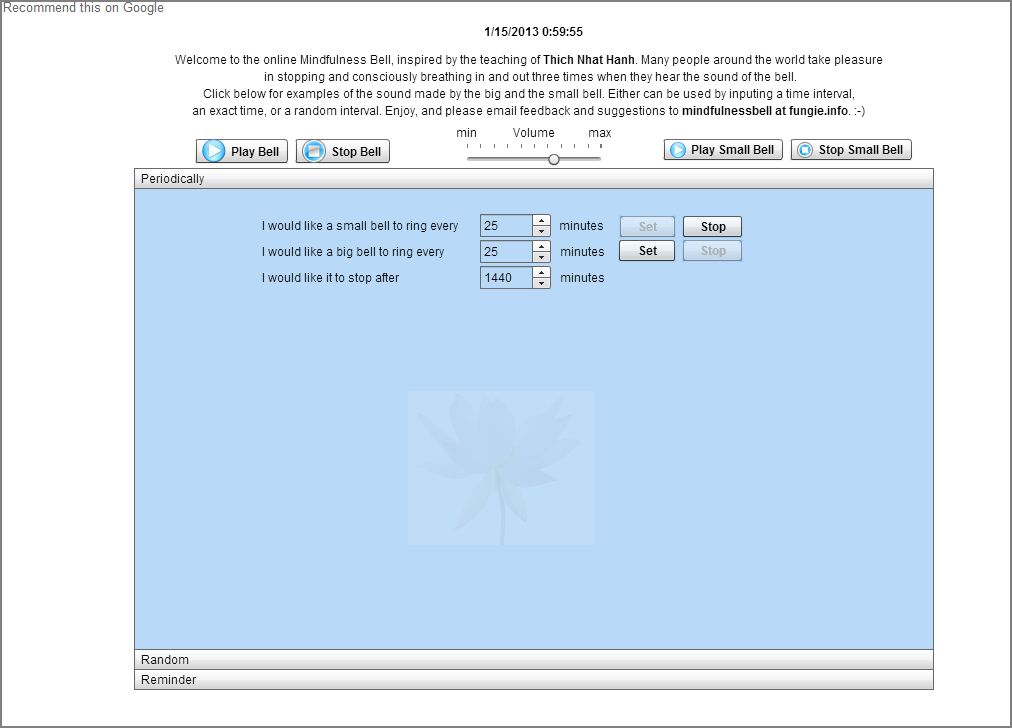
Task: Click the stop after 1440 minutes field
Action: [506, 278]
